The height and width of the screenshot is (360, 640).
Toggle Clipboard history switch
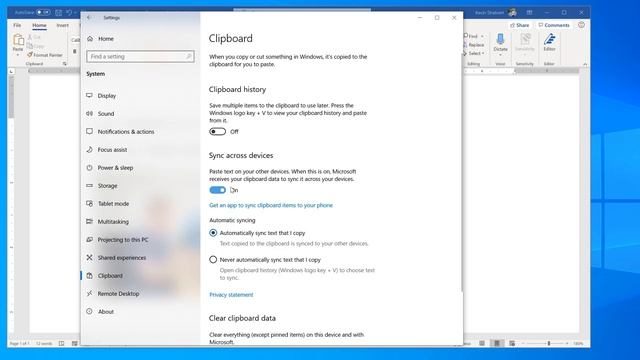pos(217,131)
